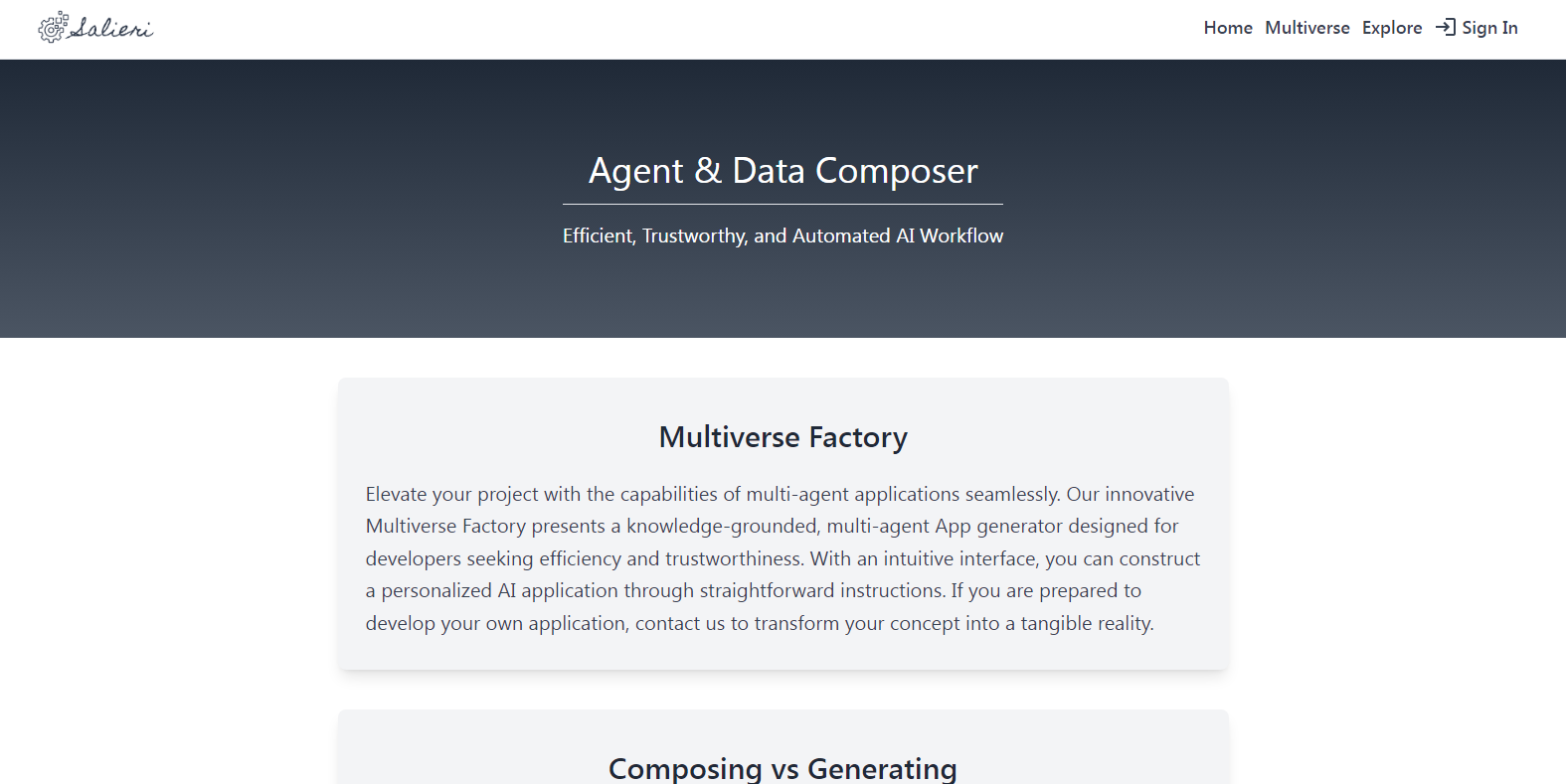Click the paragraph line starting with Elevate your project
Viewport: 1566px width, 784px height.
pos(780,494)
